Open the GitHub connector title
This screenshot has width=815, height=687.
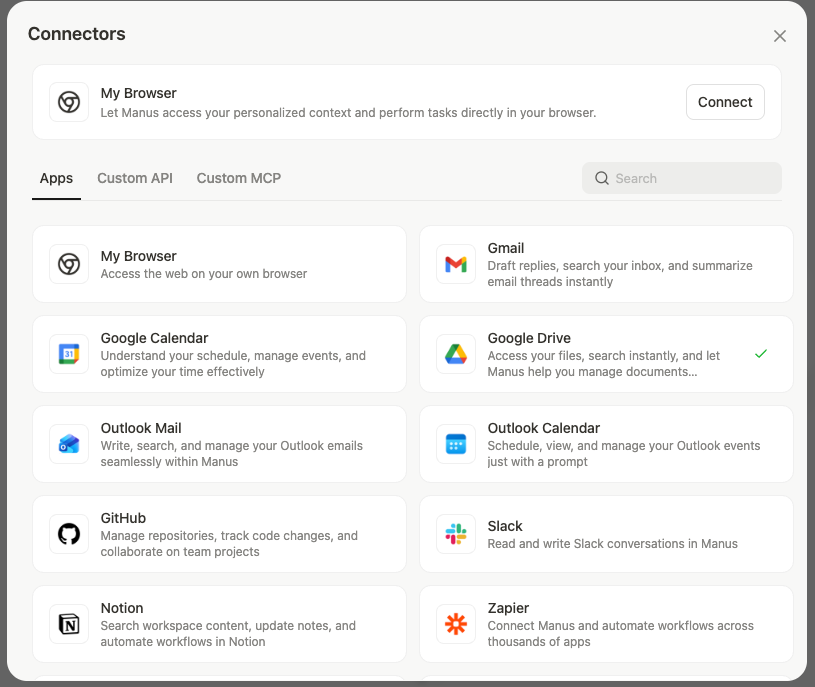(123, 518)
